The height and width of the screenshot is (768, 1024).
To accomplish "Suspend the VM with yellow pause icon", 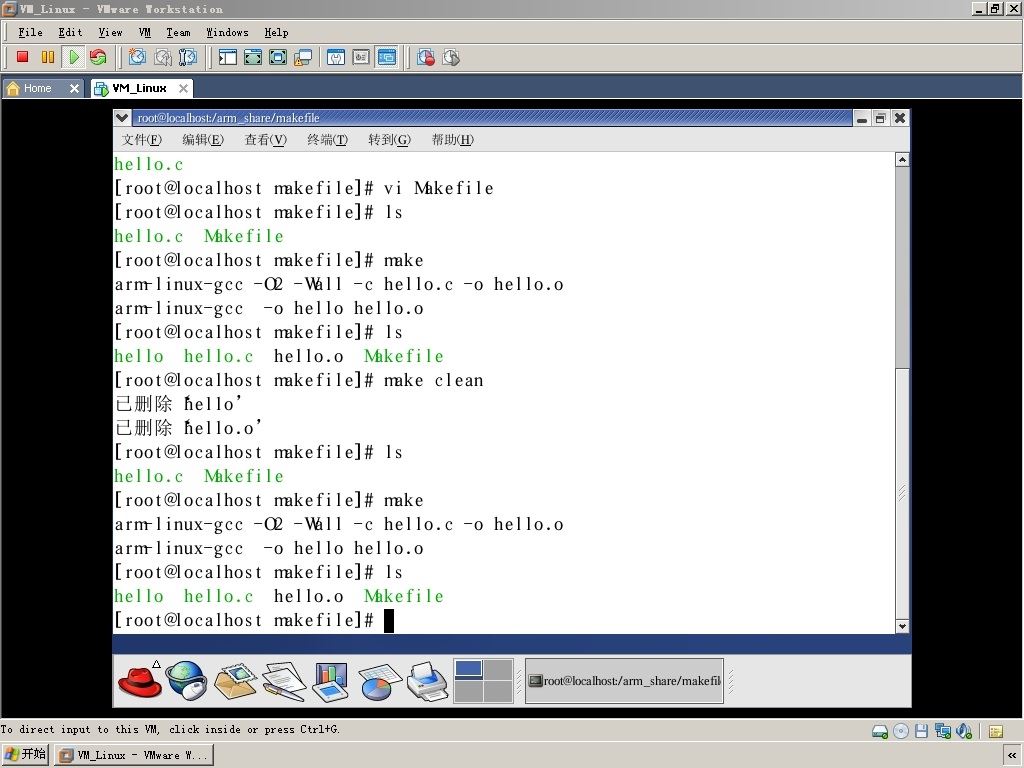I will (x=48, y=57).
